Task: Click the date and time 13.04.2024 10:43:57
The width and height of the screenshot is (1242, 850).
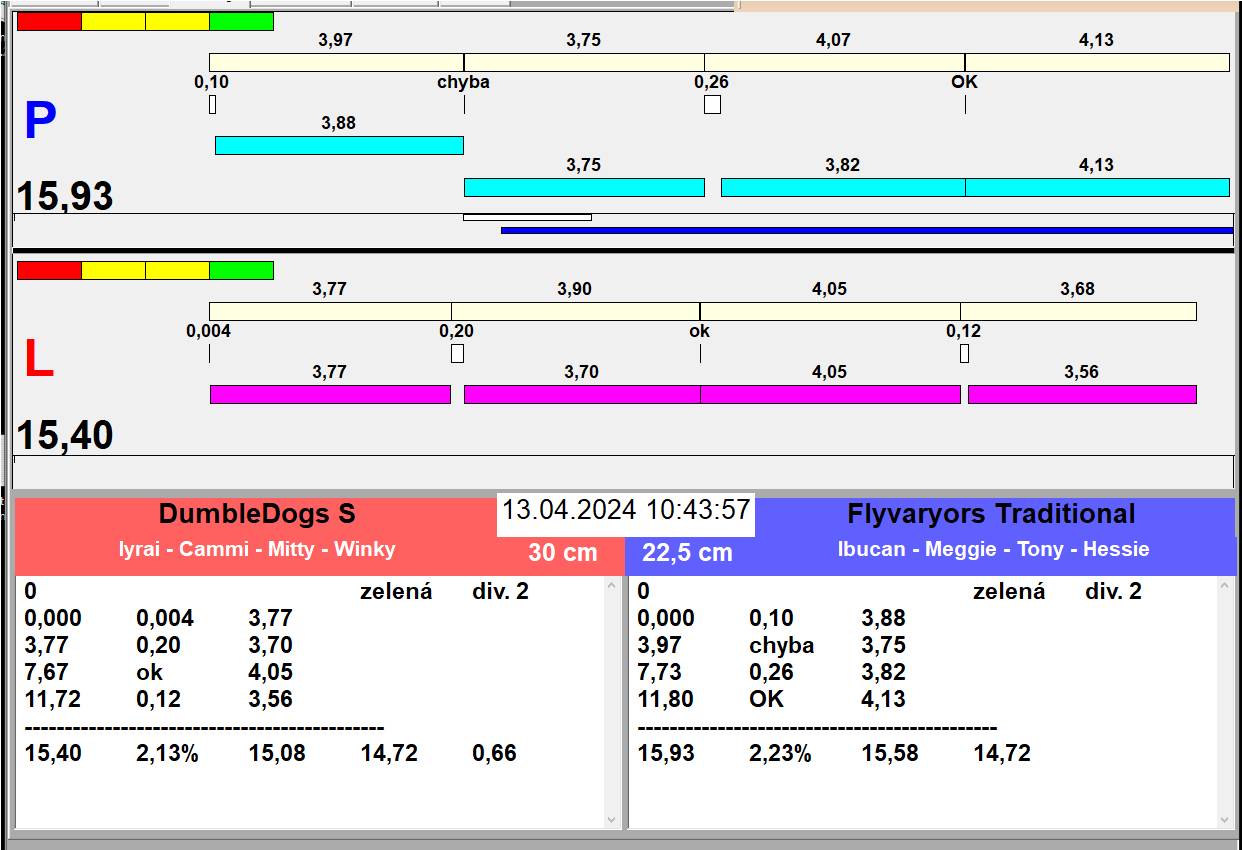Action: click(626, 510)
